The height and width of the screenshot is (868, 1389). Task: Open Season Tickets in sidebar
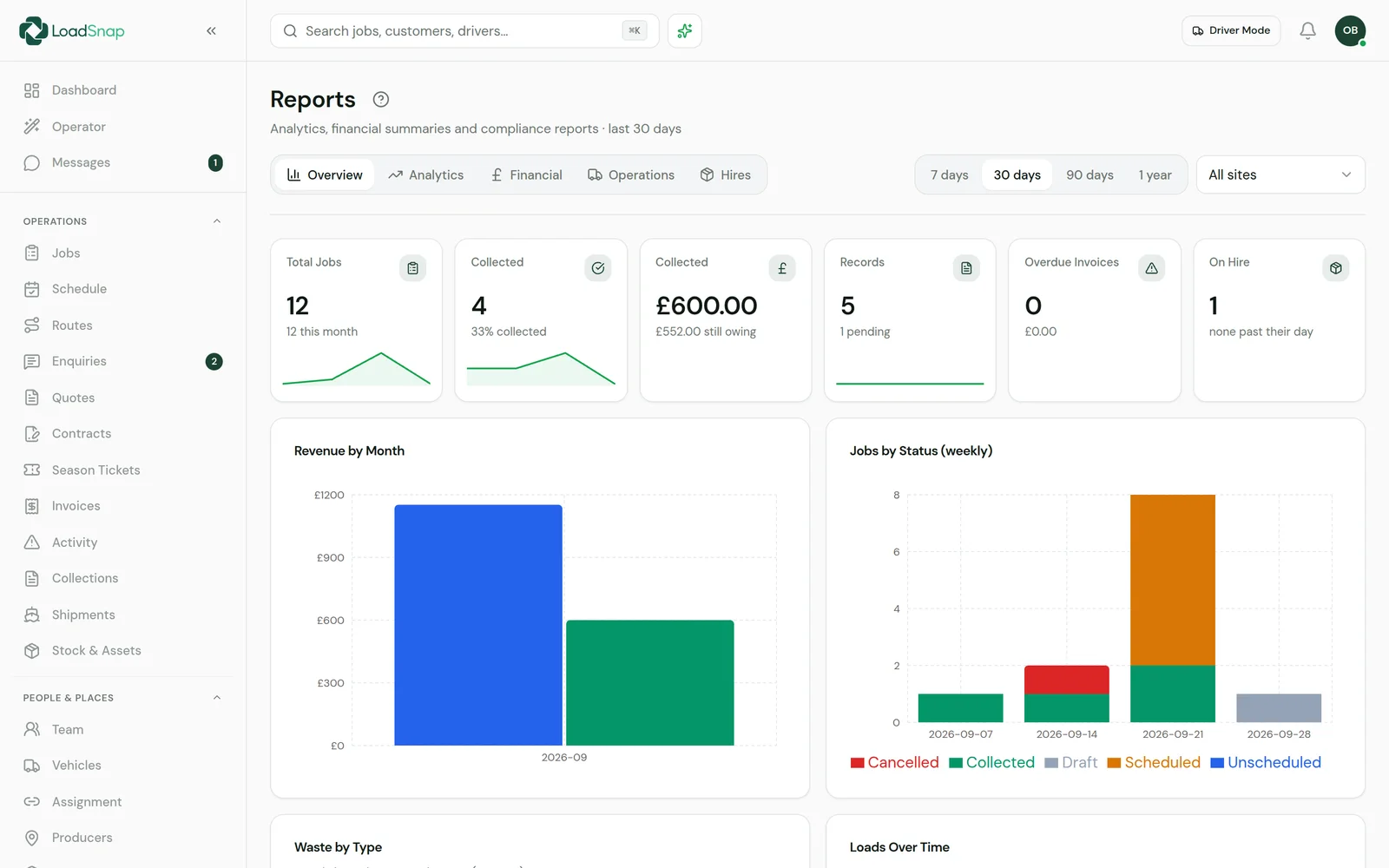click(122, 470)
